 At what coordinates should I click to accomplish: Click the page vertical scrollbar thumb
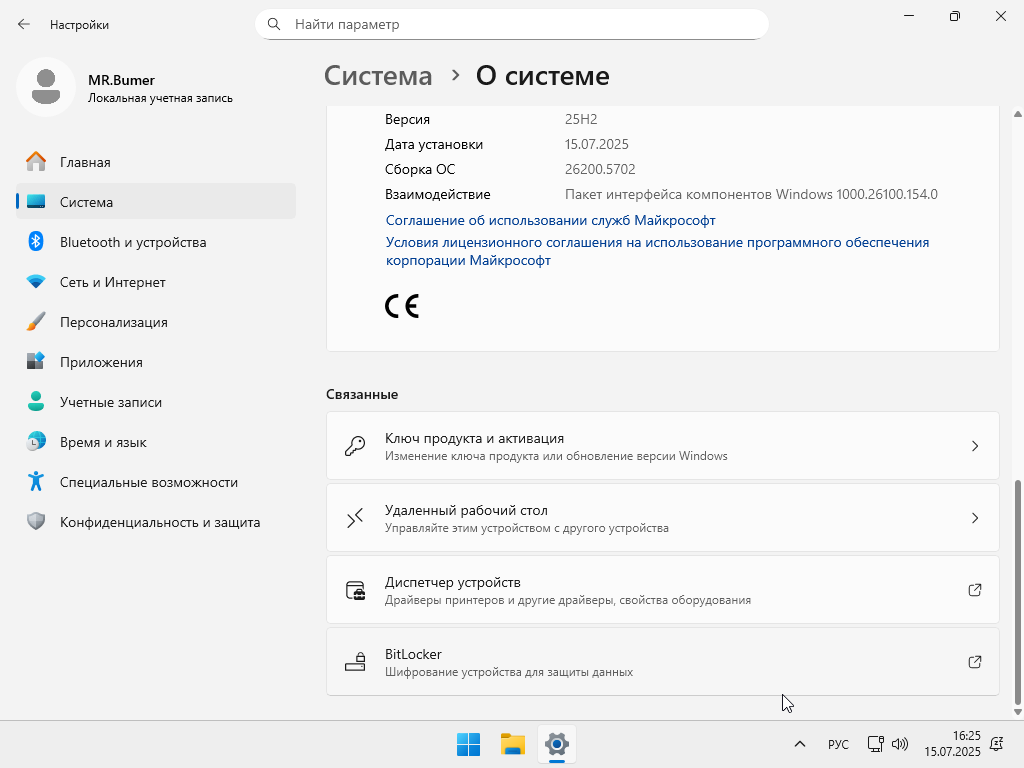click(x=1017, y=591)
